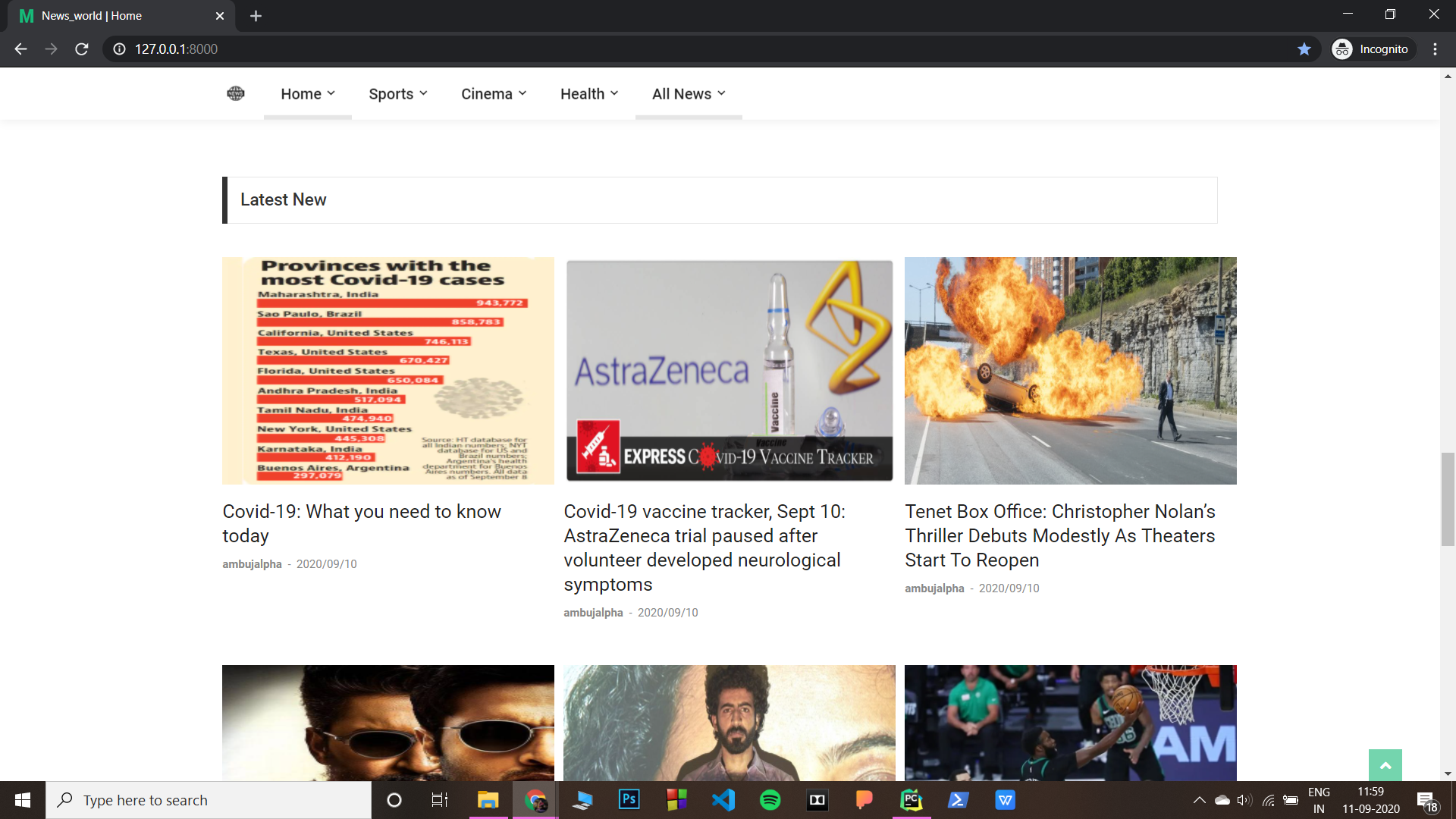Open Spotify from the taskbar
This screenshot has width=1456, height=819.
pyautogui.click(x=770, y=800)
